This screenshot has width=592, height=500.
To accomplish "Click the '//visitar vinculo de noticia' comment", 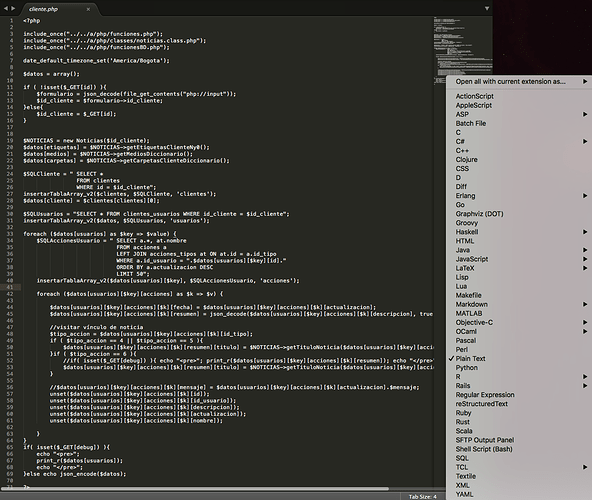I will point(96,327).
